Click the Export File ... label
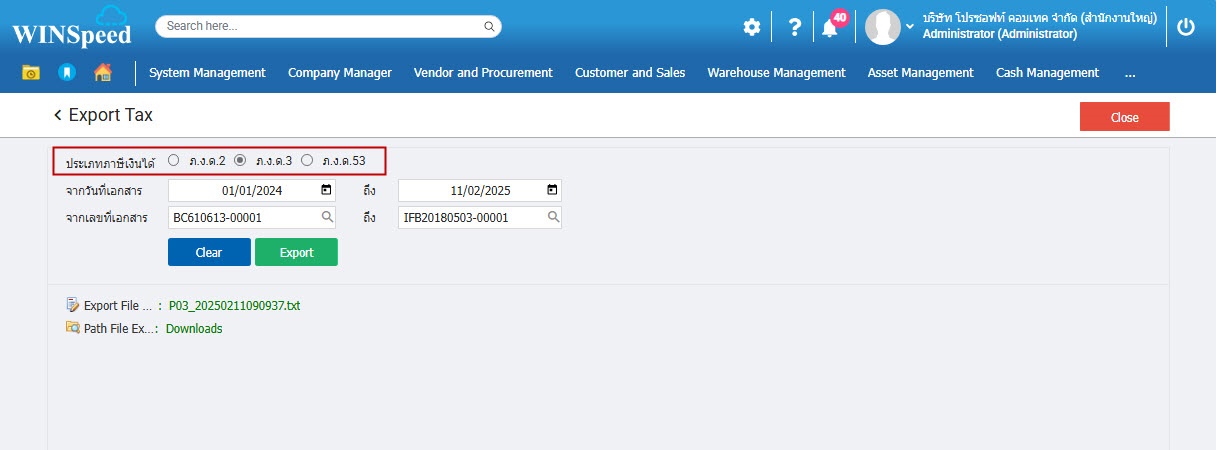The width and height of the screenshot is (1216, 450). pyautogui.click(x=118, y=306)
